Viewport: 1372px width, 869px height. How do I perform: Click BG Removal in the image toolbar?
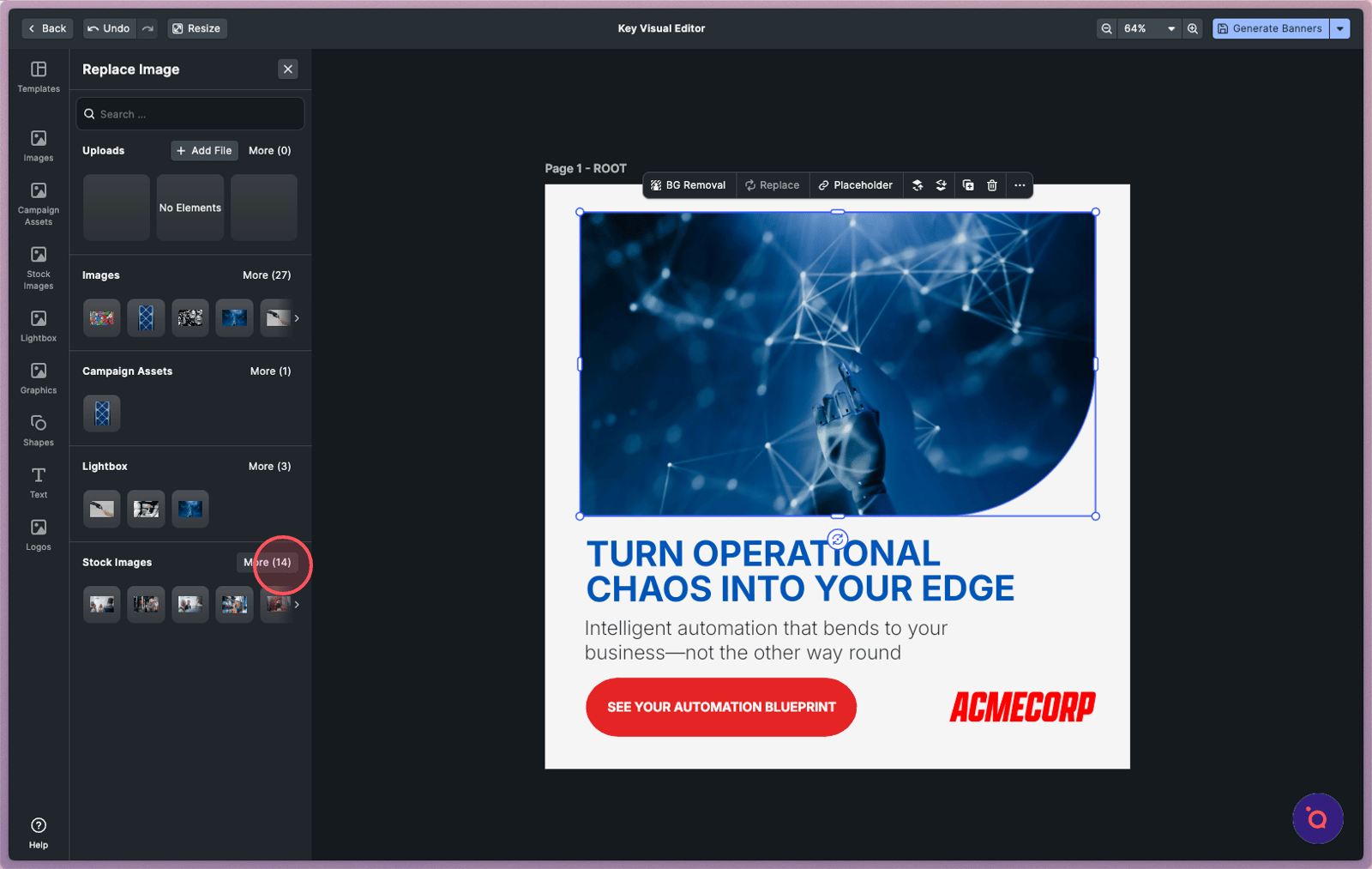tap(688, 185)
